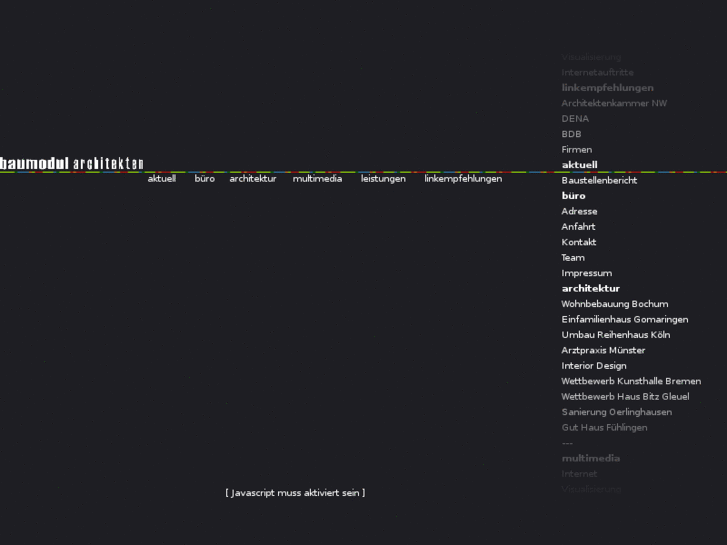727x545 pixels.
Task: Select the bold architektur heading in side list
Action: click(591, 289)
